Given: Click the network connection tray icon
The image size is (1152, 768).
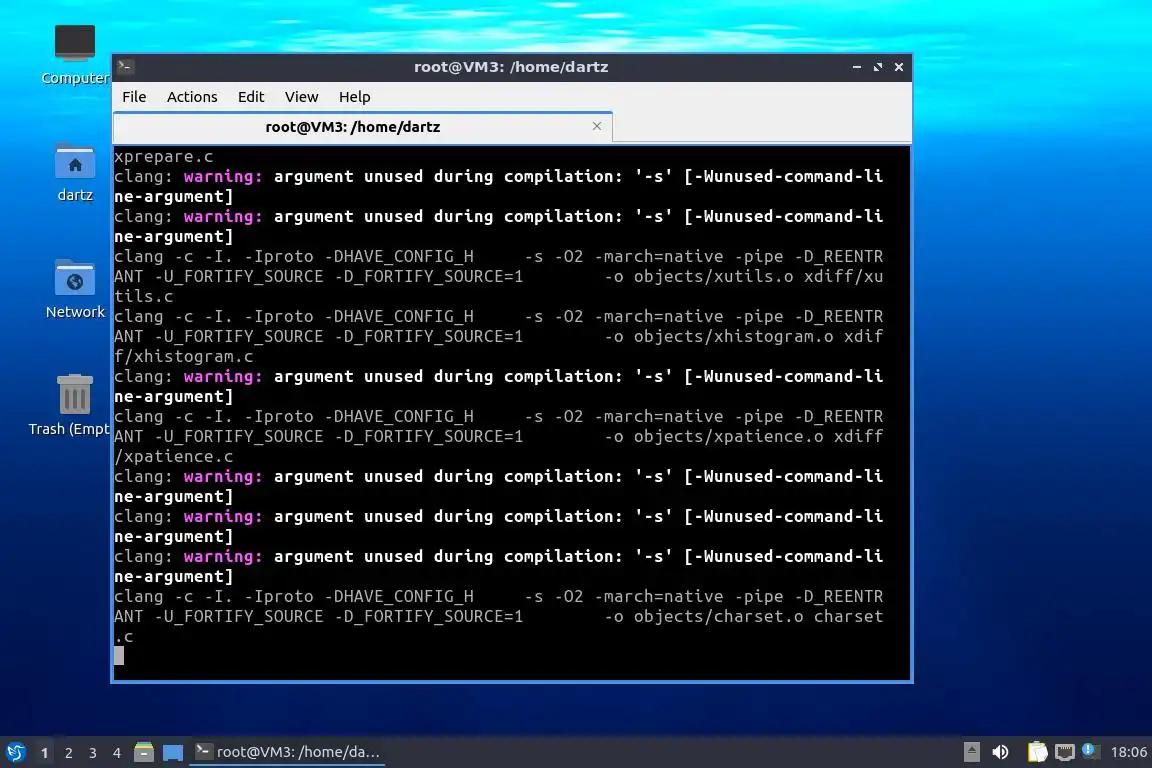Looking at the screenshot, I should pyautogui.click(x=1065, y=752).
